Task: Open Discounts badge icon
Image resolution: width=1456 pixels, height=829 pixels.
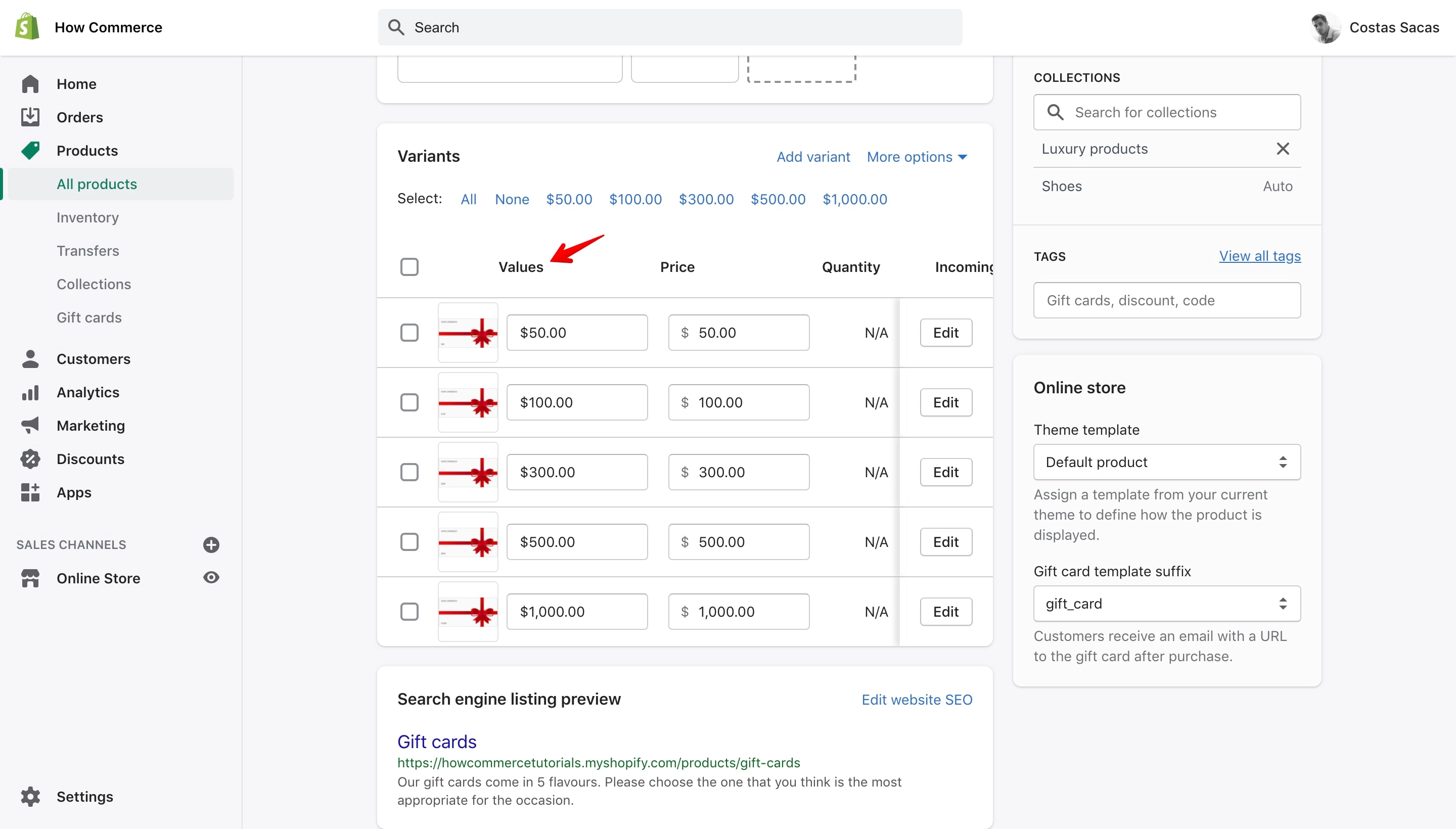Action: [x=30, y=459]
